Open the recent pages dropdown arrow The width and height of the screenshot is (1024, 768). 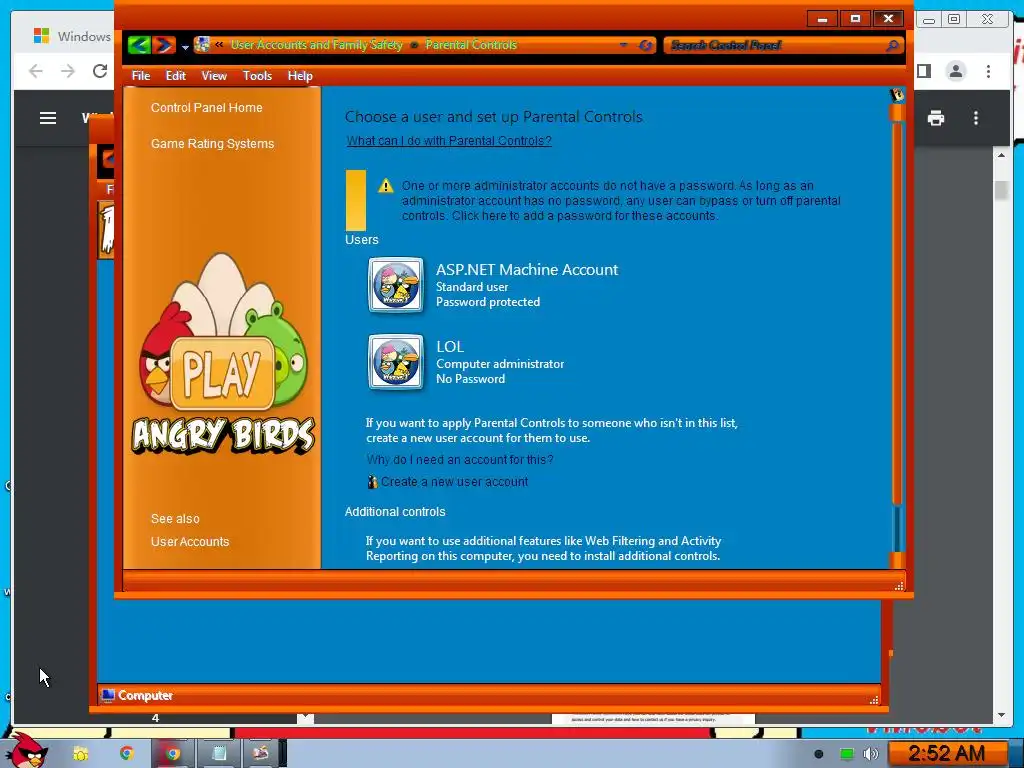185,46
